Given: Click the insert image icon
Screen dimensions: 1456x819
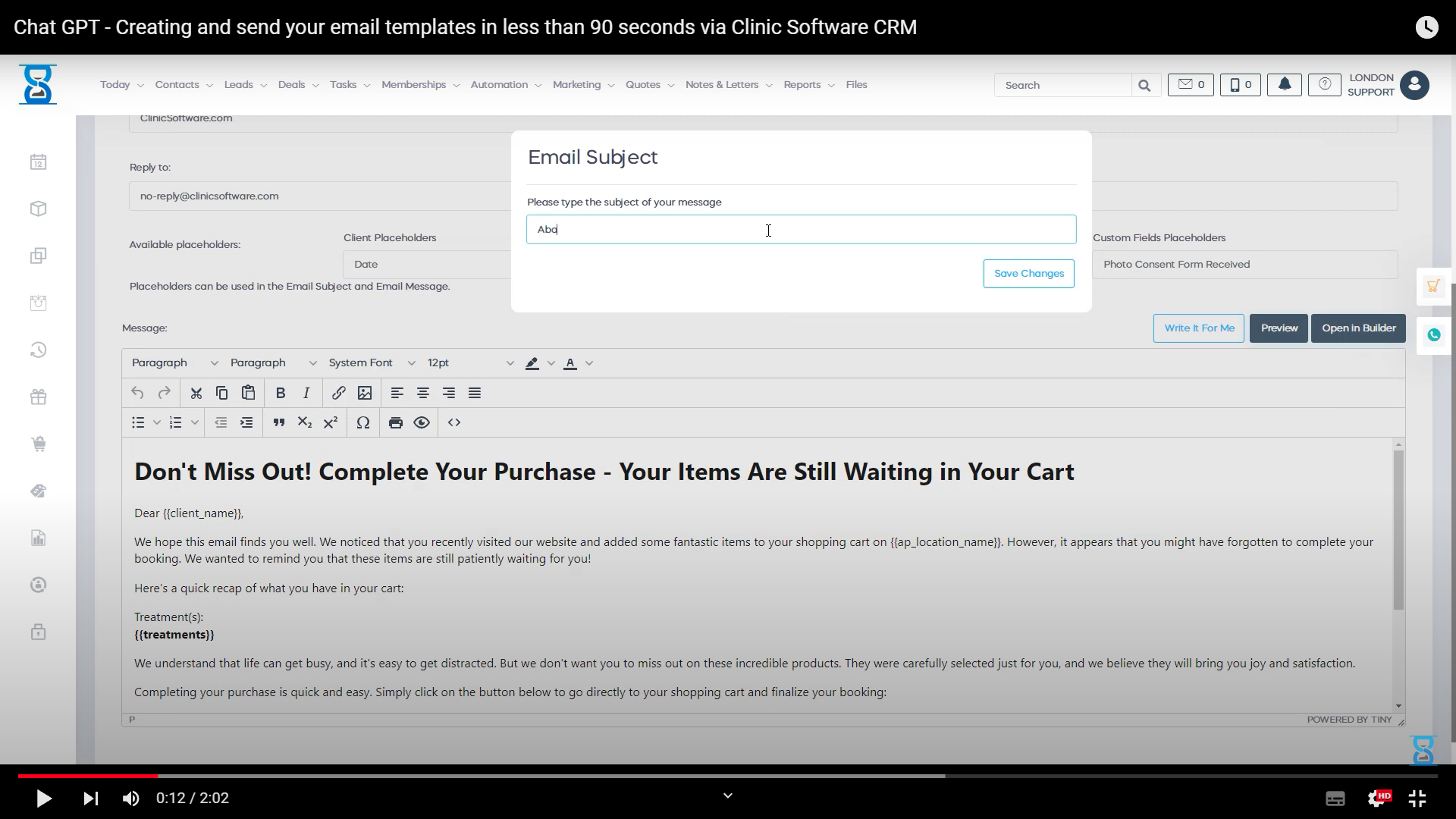Looking at the screenshot, I should [x=365, y=393].
